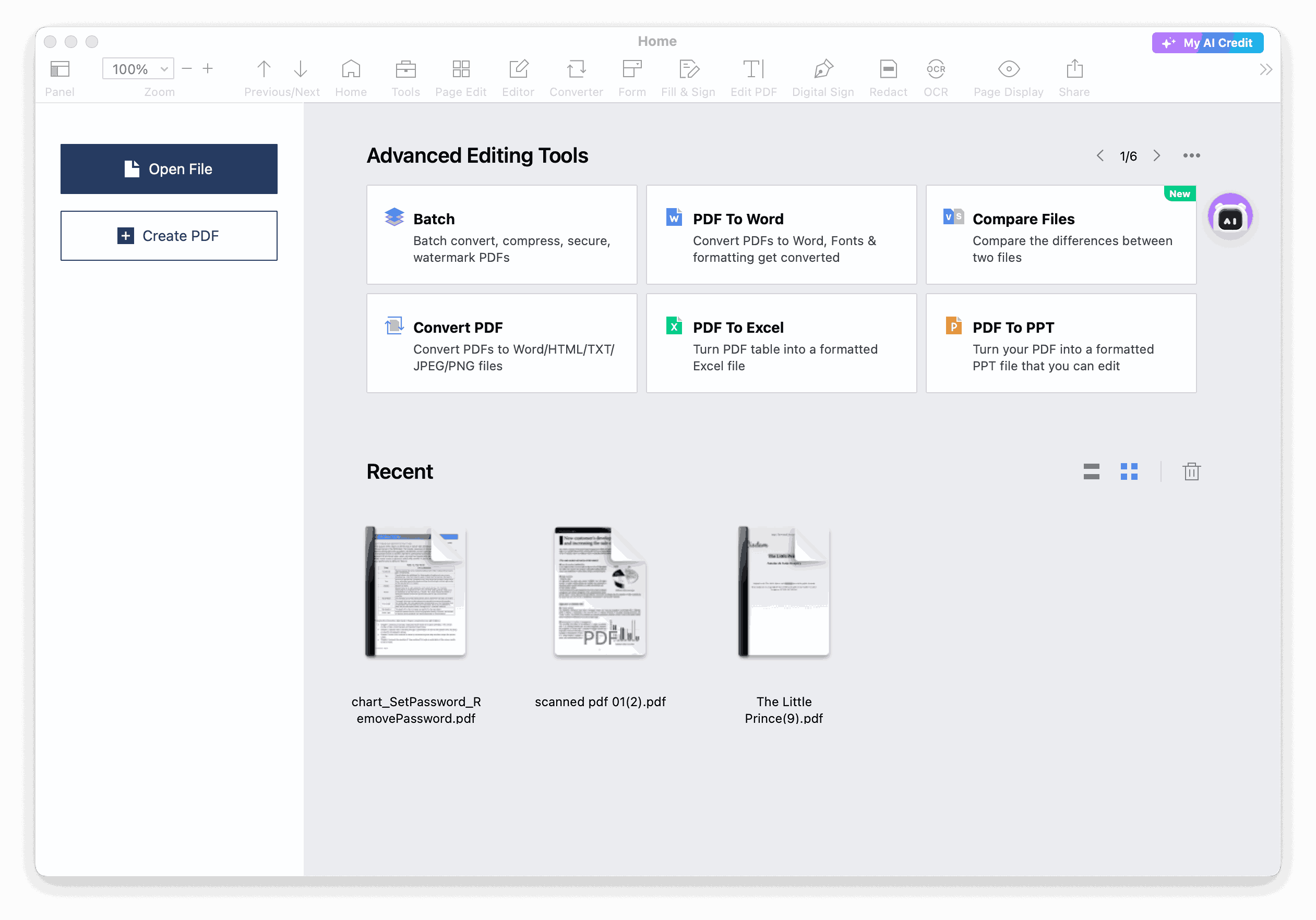Open Page Display eye icon
The width and height of the screenshot is (1316, 920).
coord(1008,69)
